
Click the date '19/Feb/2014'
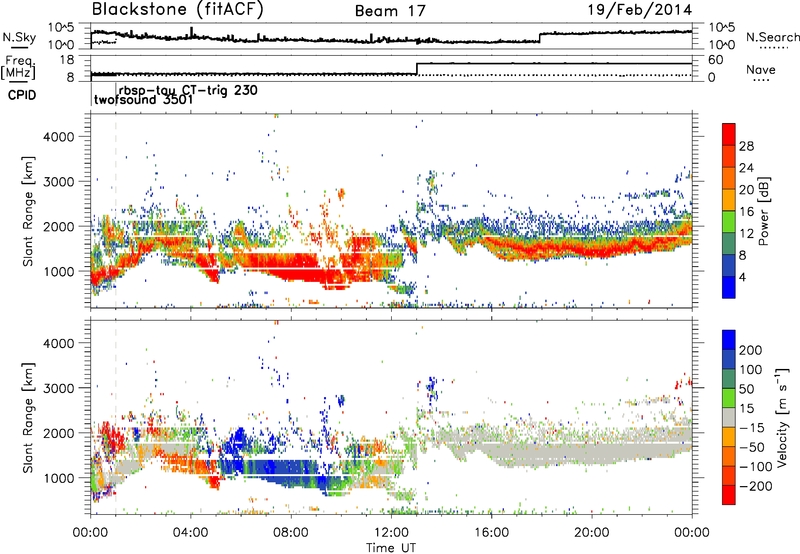pyautogui.click(x=640, y=10)
